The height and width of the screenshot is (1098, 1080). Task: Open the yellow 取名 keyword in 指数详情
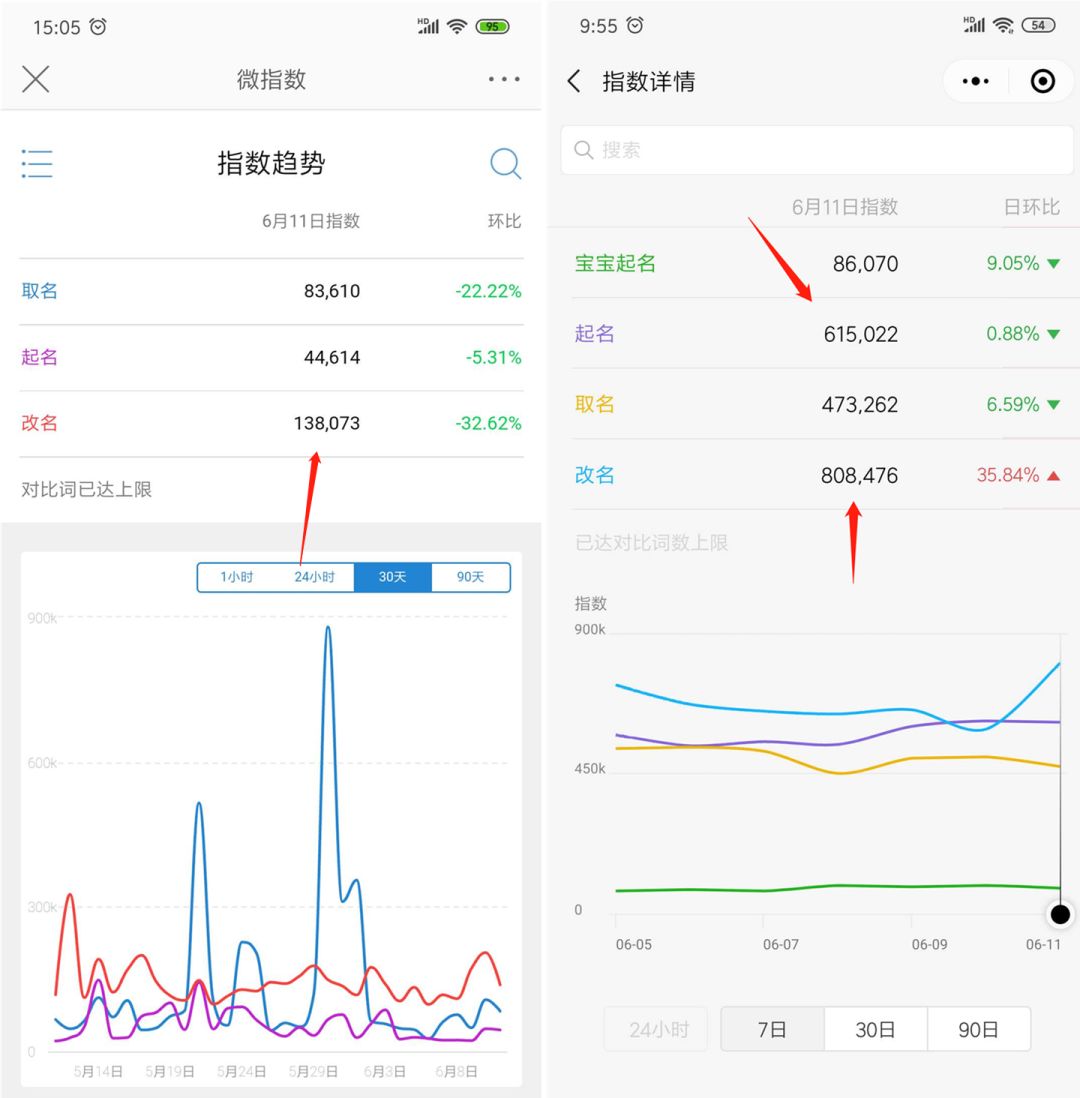pyautogui.click(x=594, y=404)
